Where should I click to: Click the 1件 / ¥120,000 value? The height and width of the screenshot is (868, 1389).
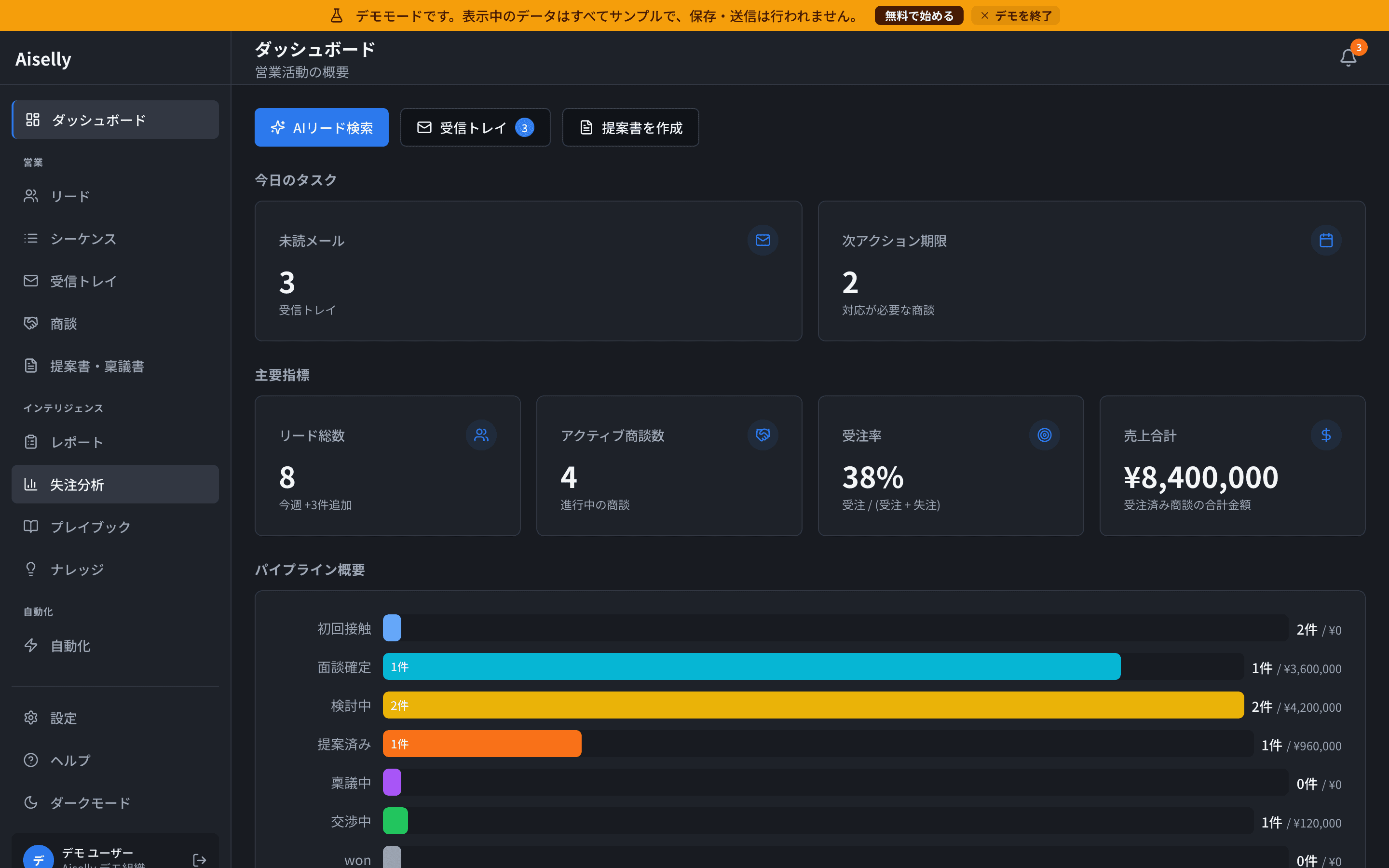[x=1301, y=823]
